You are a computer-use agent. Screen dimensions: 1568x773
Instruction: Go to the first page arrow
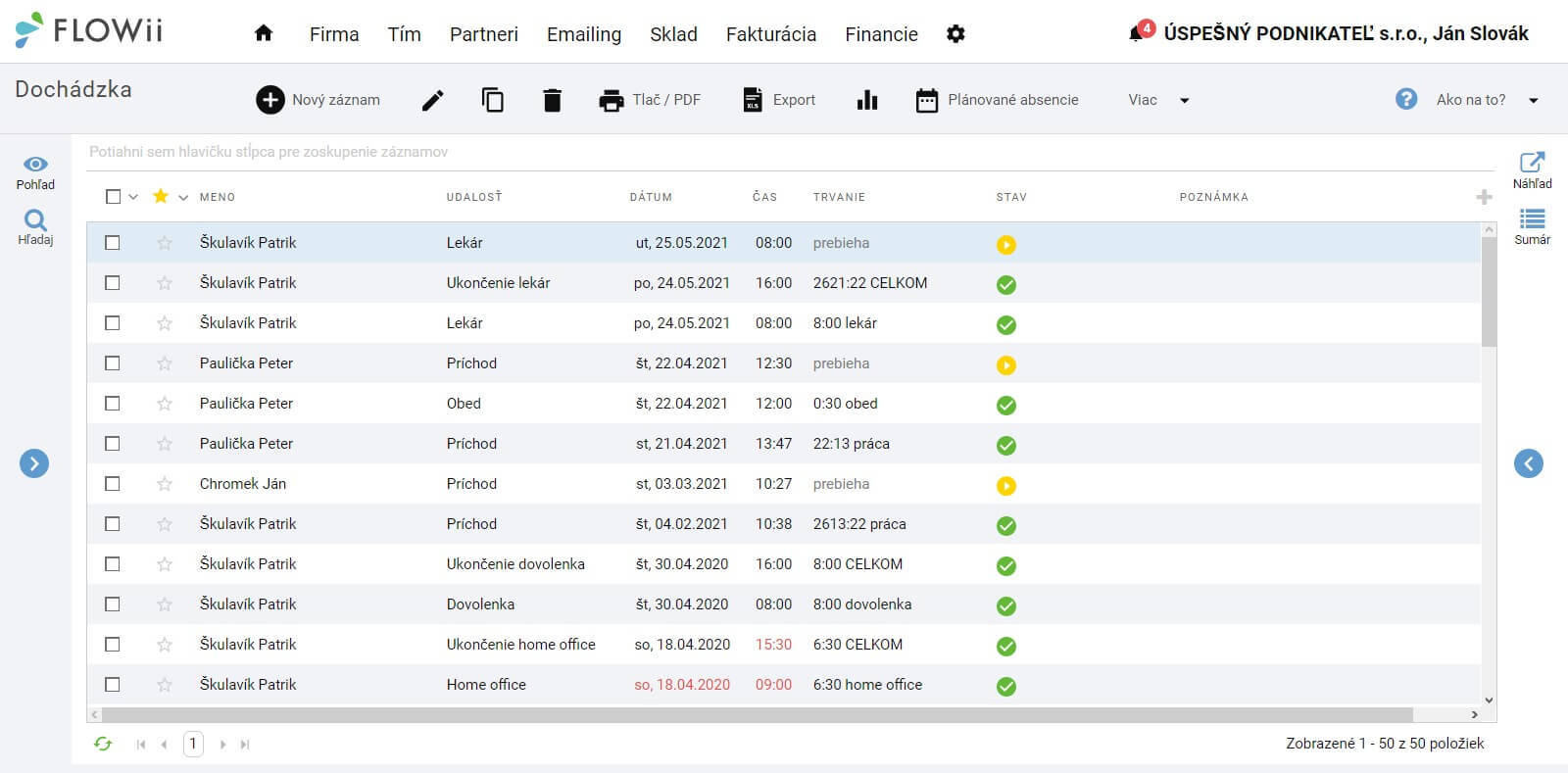tap(141, 745)
